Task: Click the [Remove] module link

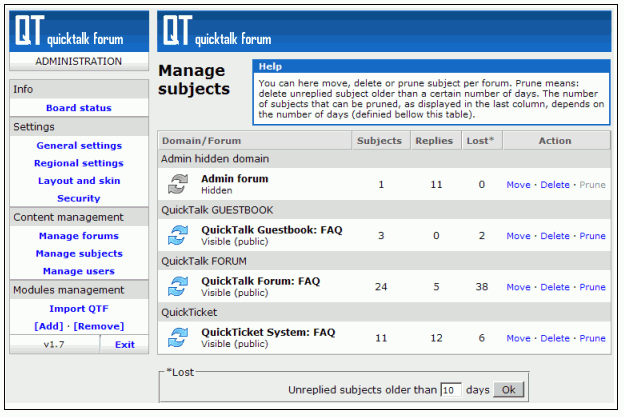Action: (x=99, y=326)
